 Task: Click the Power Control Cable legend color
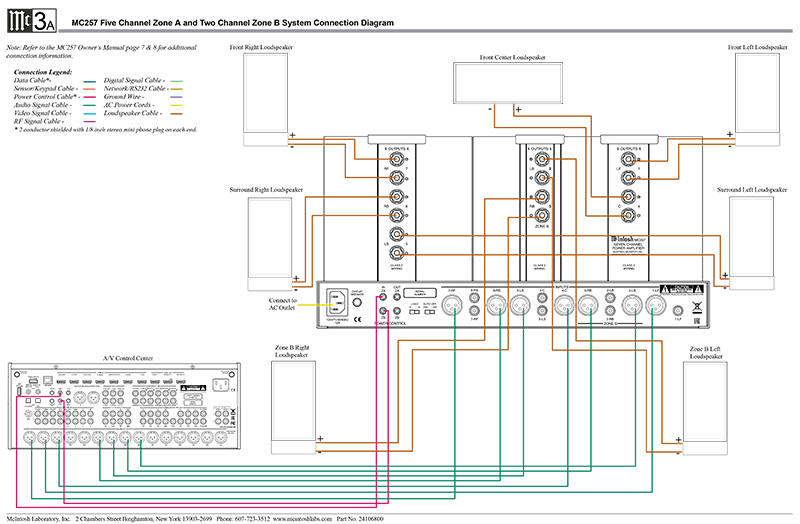point(90,95)
